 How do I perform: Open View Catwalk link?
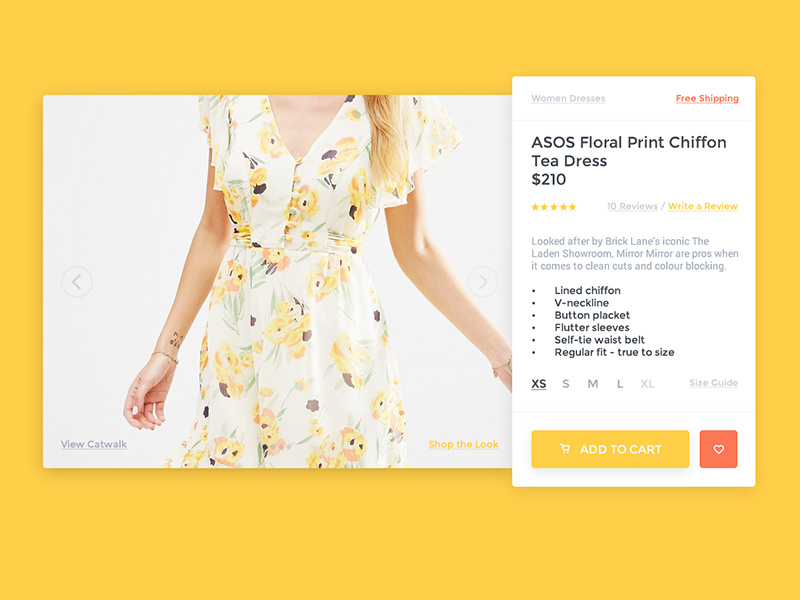[94, 444]
